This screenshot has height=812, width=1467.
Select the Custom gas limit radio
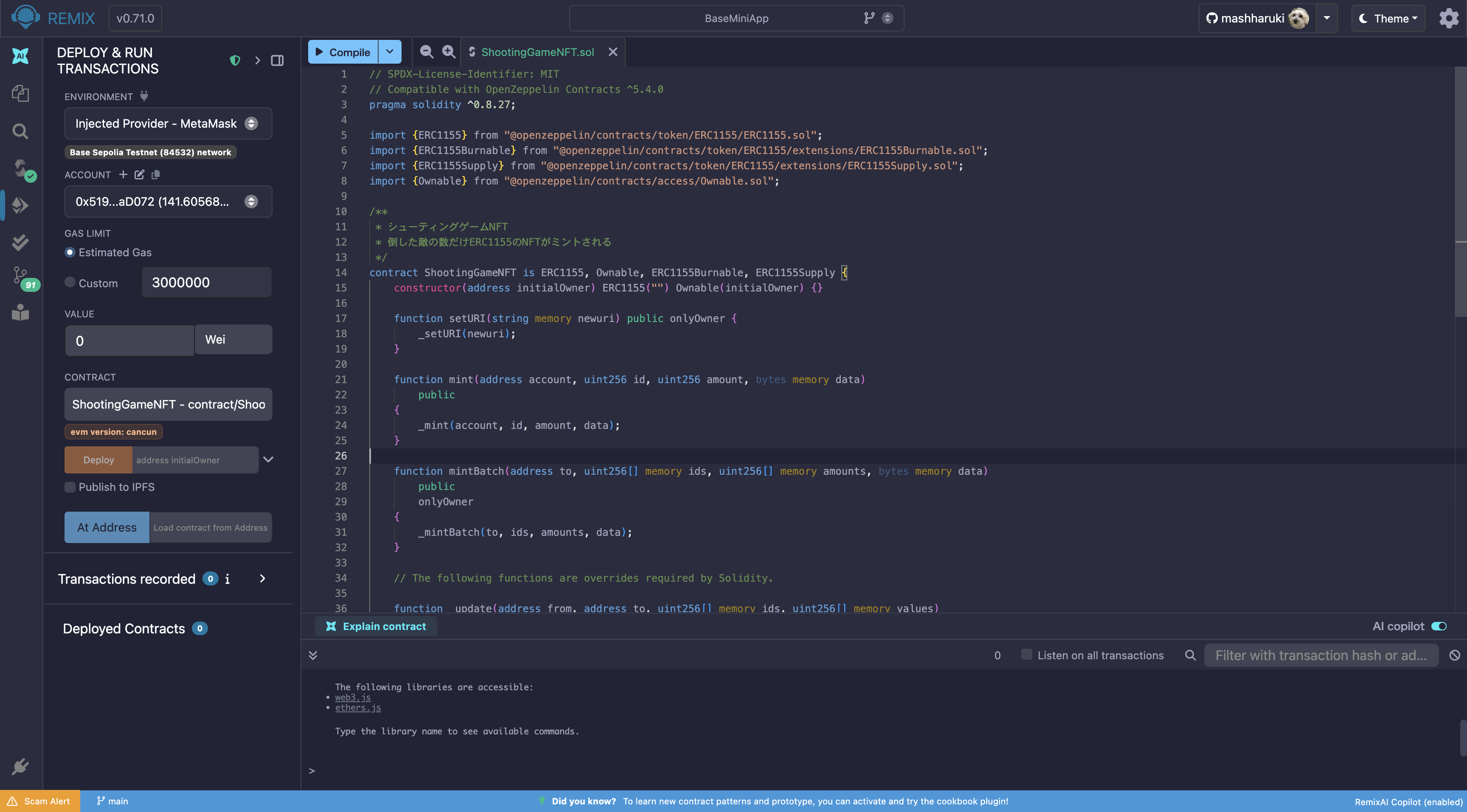click(70, 282)
